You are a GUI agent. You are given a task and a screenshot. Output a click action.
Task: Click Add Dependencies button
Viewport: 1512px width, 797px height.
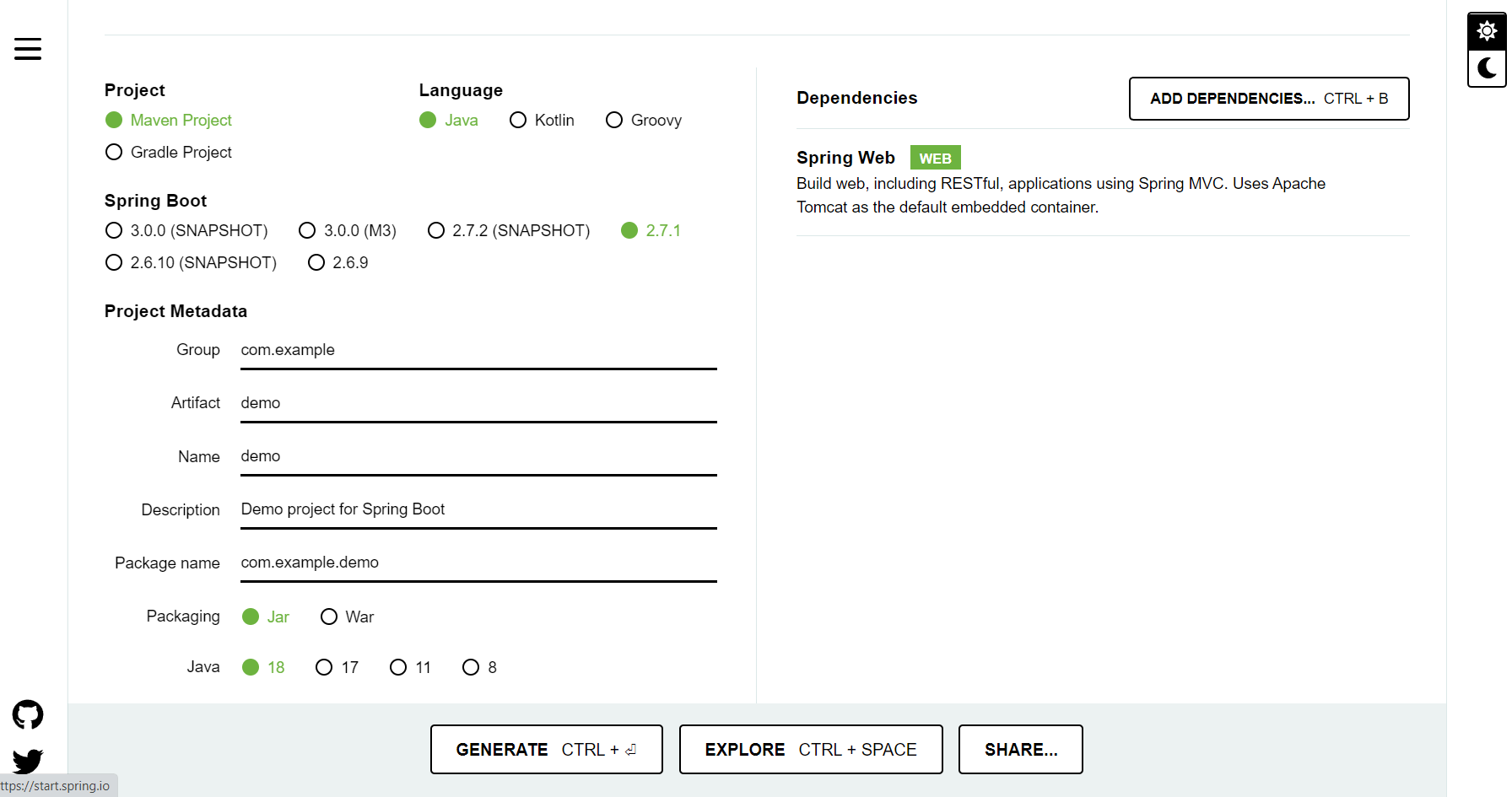(1269, 99)
